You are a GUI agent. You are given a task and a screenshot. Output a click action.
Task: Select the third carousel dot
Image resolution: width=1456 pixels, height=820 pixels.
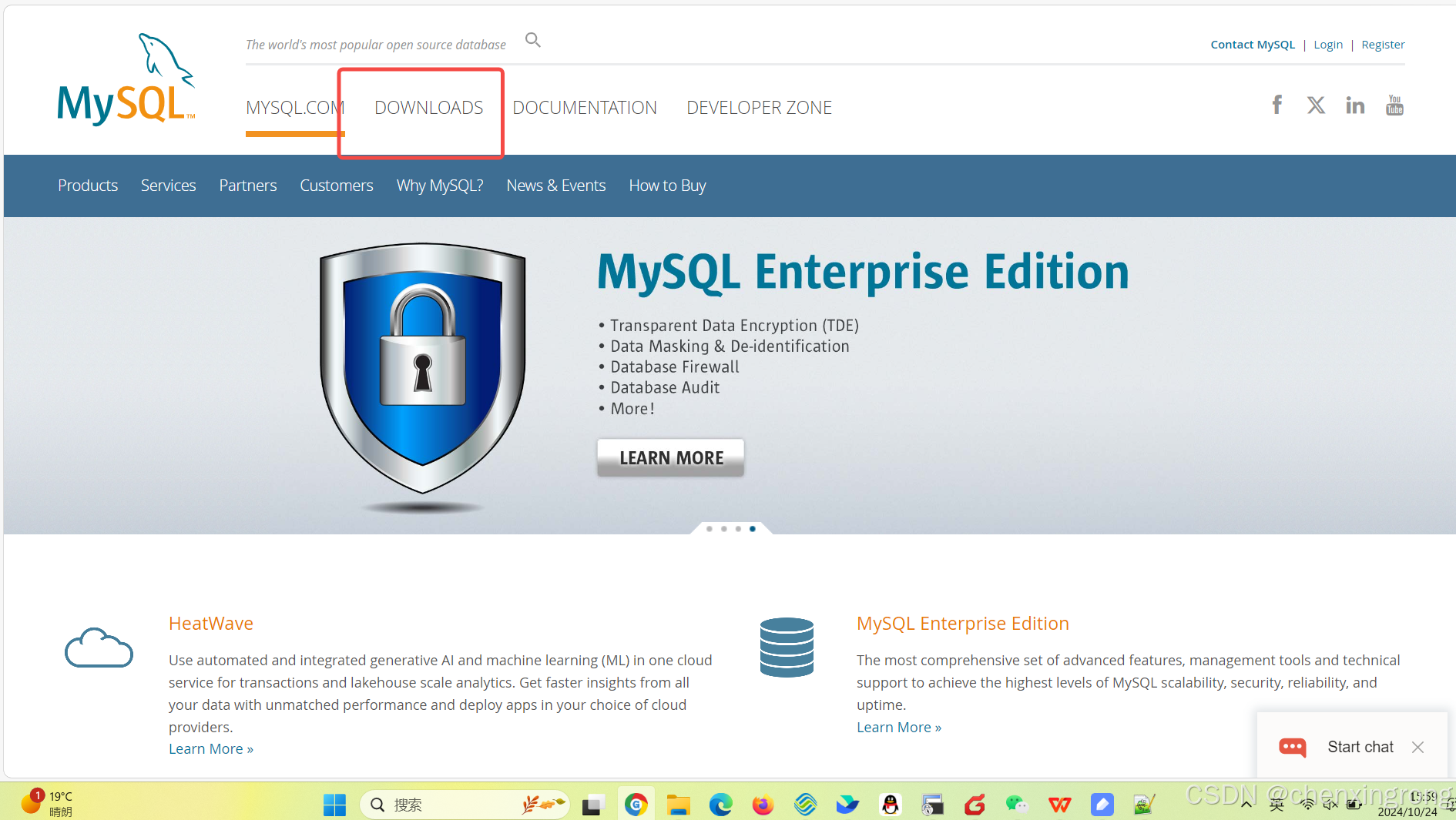pyautogui.click(x=738, y=529)
